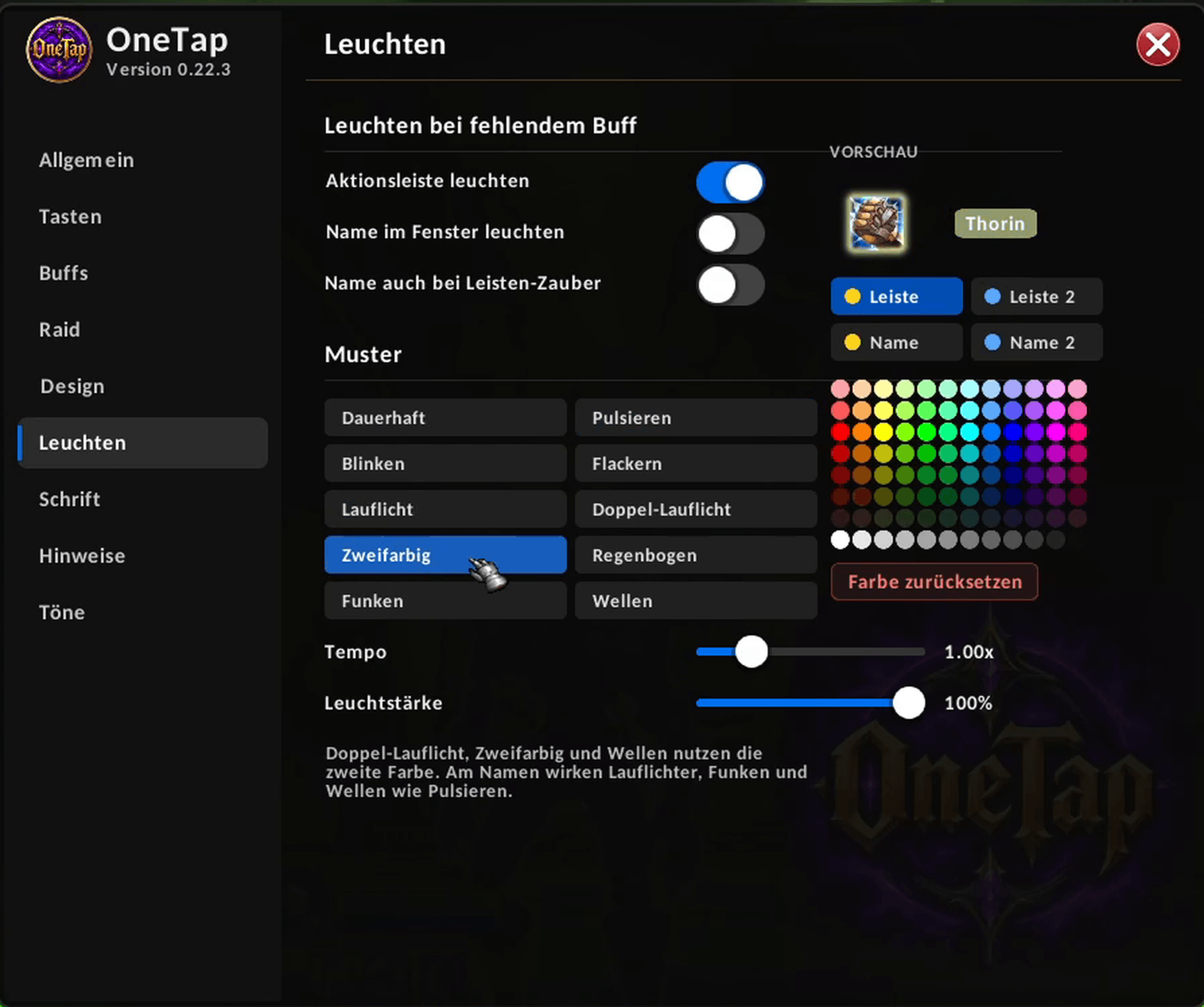The image size is (1204, 1007).
Task: Open the Raid settings section
Action: [143, 330]
